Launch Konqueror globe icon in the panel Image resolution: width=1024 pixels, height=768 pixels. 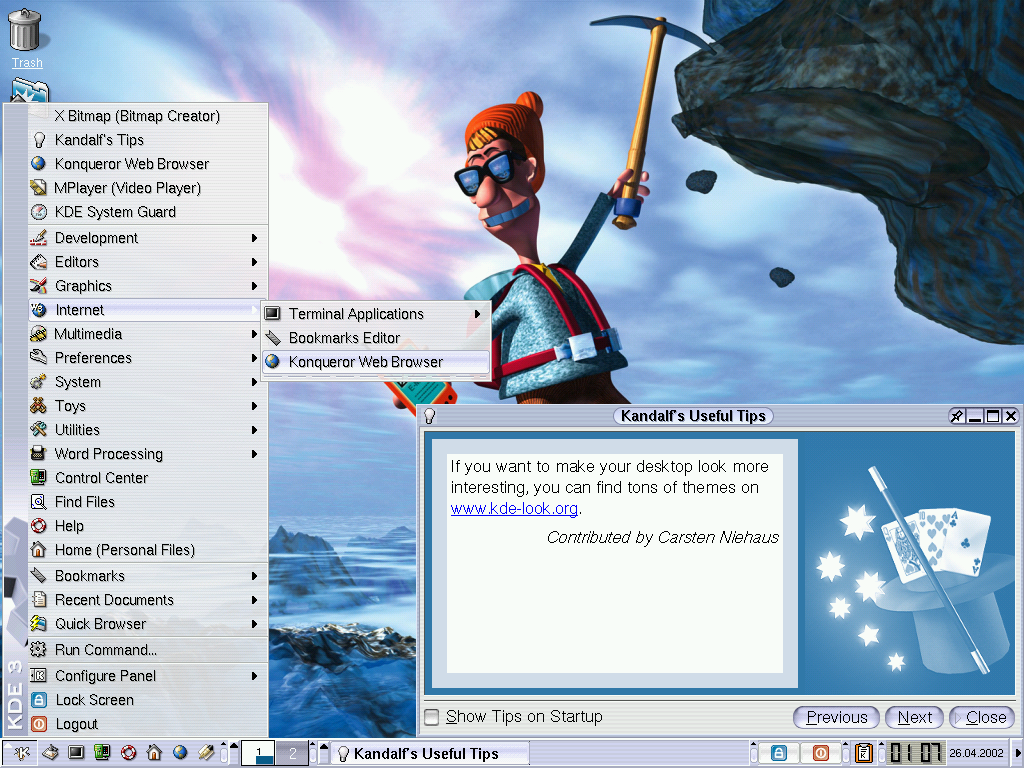[x=180, y=753]
